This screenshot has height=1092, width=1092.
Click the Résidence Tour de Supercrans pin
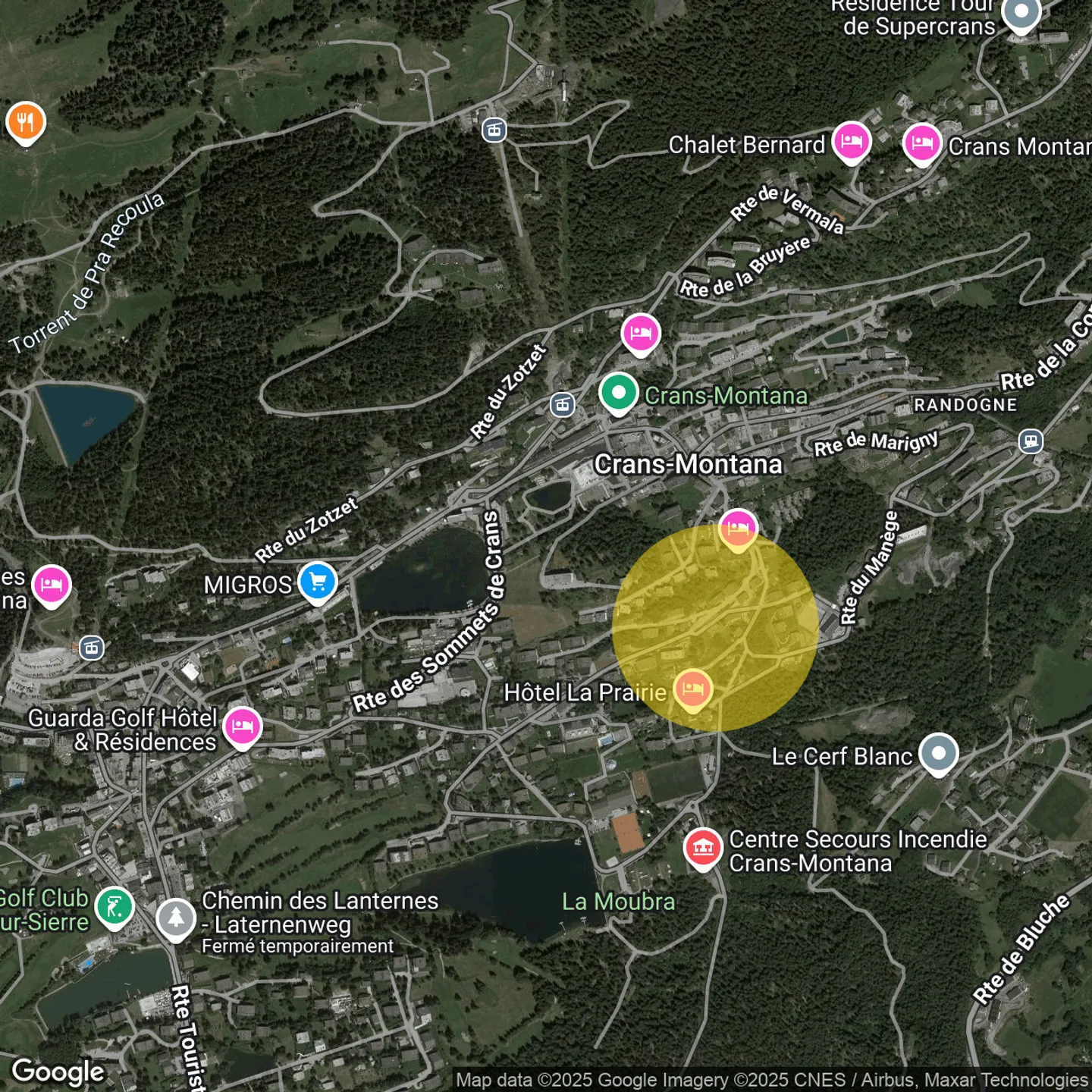pos(1021,14)
